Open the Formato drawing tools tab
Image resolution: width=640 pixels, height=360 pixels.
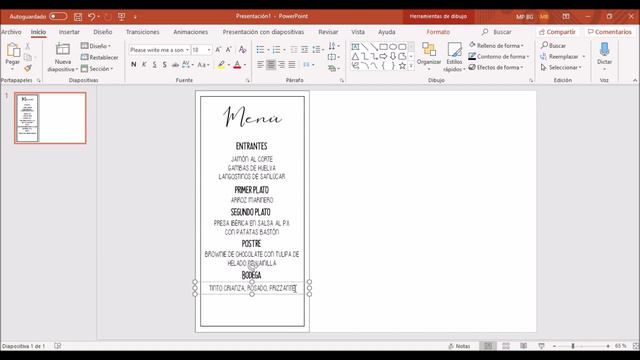click(438, 32)
